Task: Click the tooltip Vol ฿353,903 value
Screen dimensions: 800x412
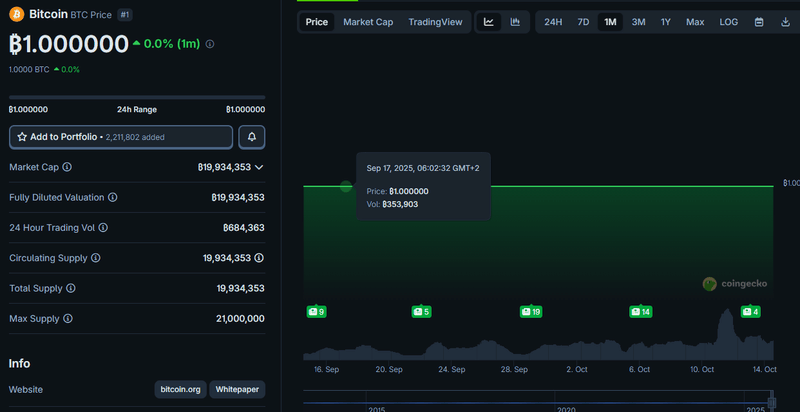Action: 400,204
